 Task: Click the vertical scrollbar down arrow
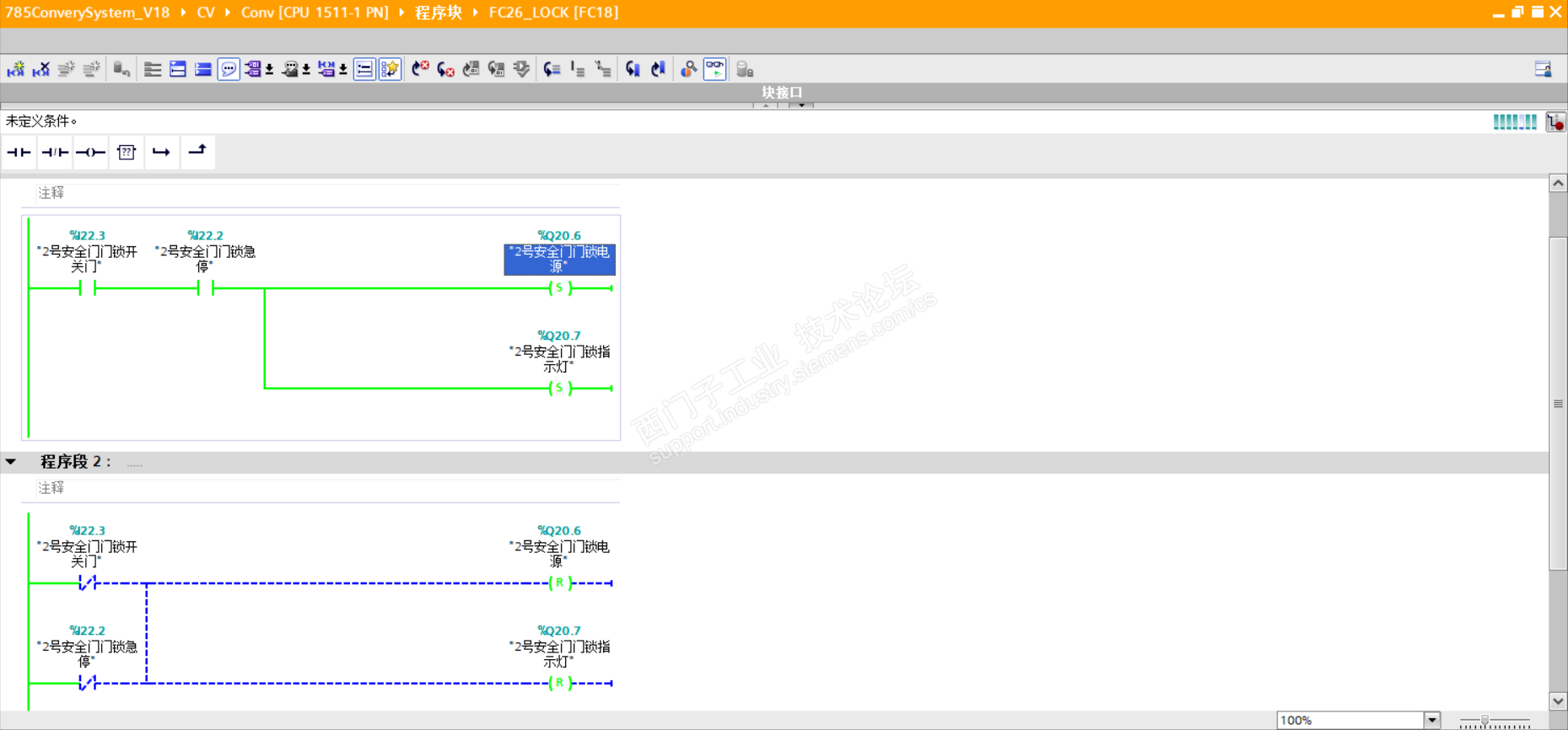click(x=1558, y=701)
